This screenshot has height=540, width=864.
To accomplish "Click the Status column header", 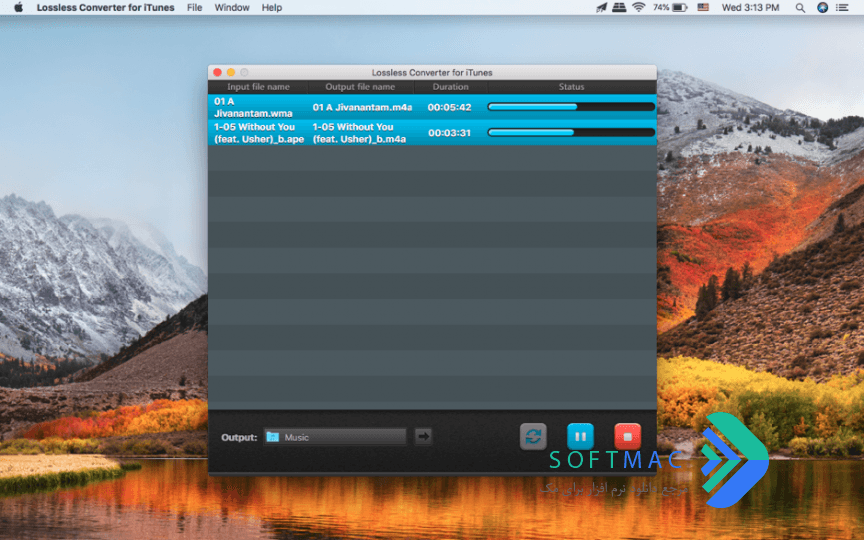I will pos(571,87).
